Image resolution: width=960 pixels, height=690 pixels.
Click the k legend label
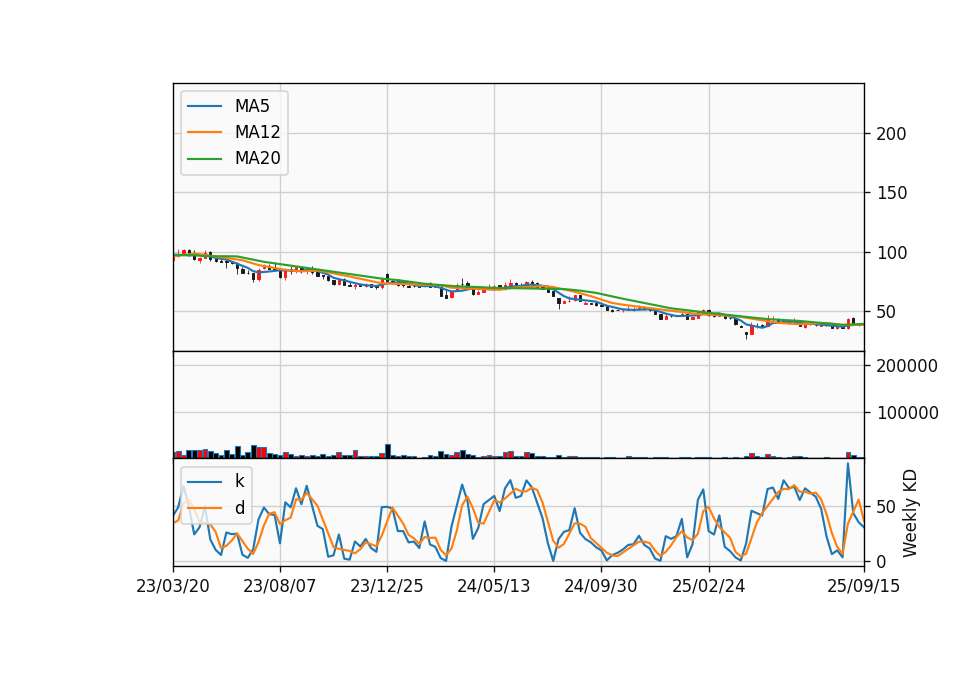coord(239,481)
